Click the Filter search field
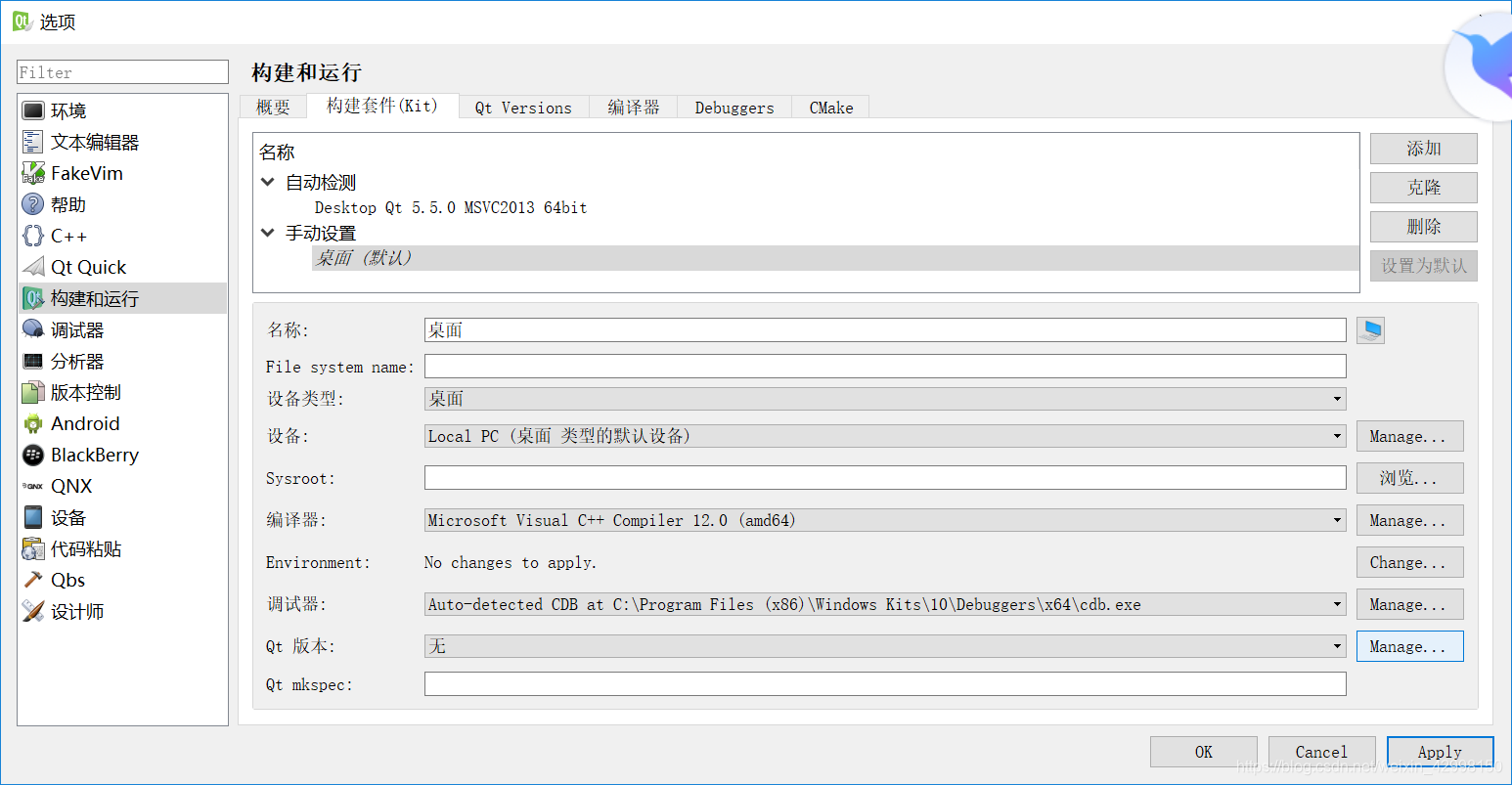The image size is (1512, 785). pos(122,72)
